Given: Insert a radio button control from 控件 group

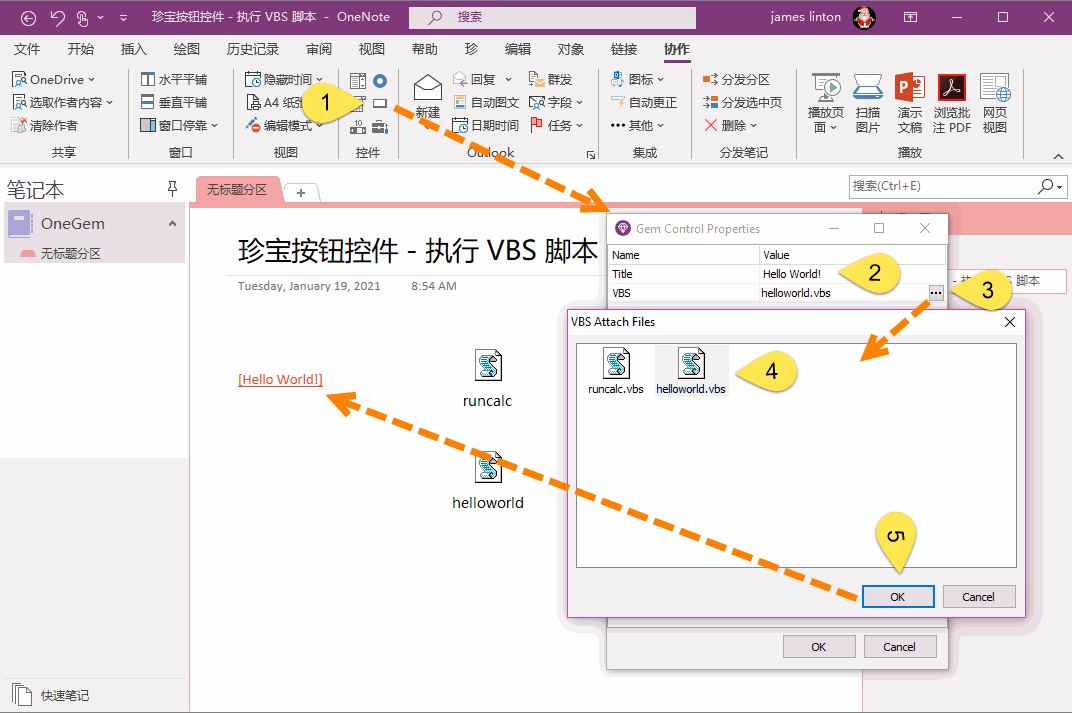Looking at the screenshot, I should 380,81.
